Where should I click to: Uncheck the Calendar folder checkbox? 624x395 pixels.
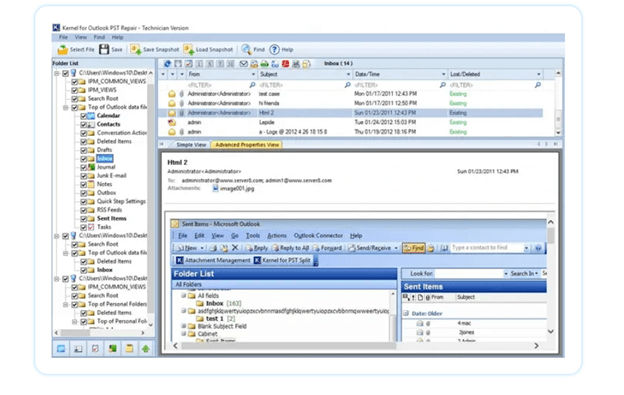(x=84, y=116)
